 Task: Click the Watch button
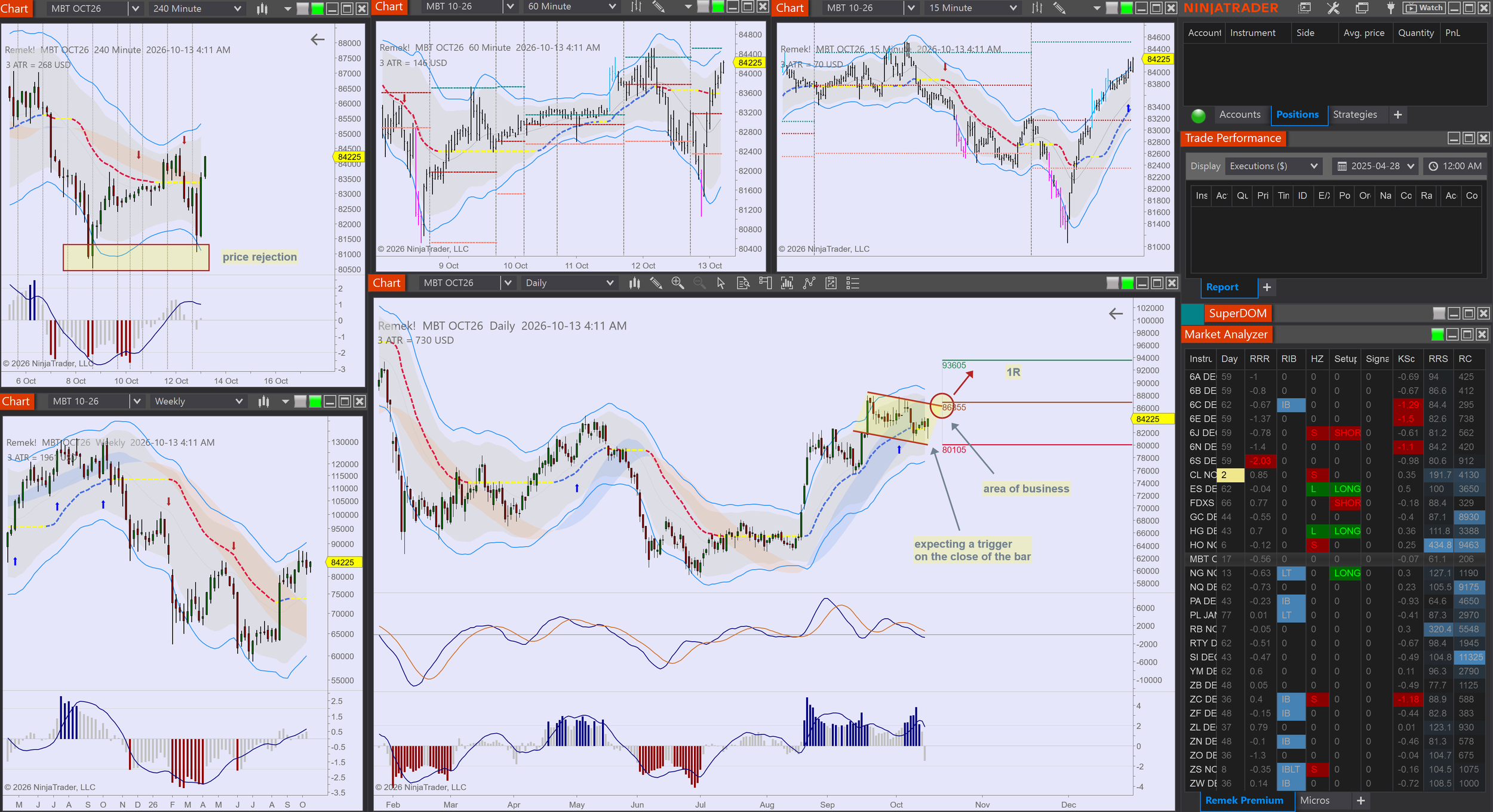1424,8
